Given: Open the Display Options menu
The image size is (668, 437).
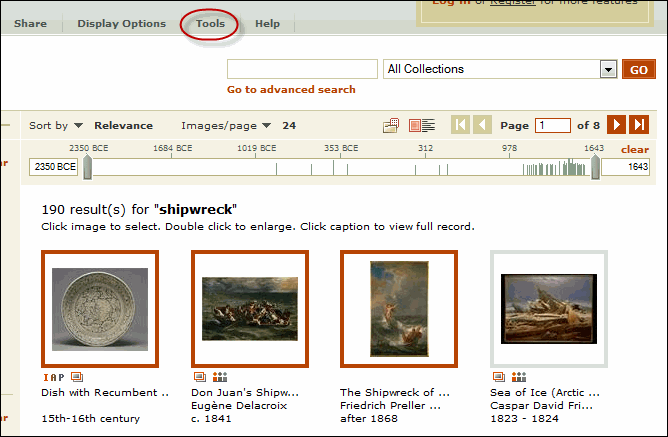Looking at the screenshot, I should point(121,23).
